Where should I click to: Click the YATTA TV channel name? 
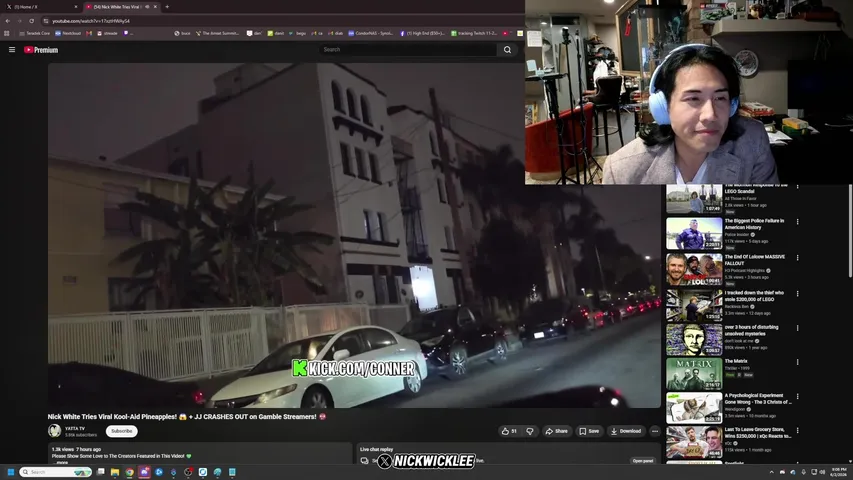[x=75, y=428]
